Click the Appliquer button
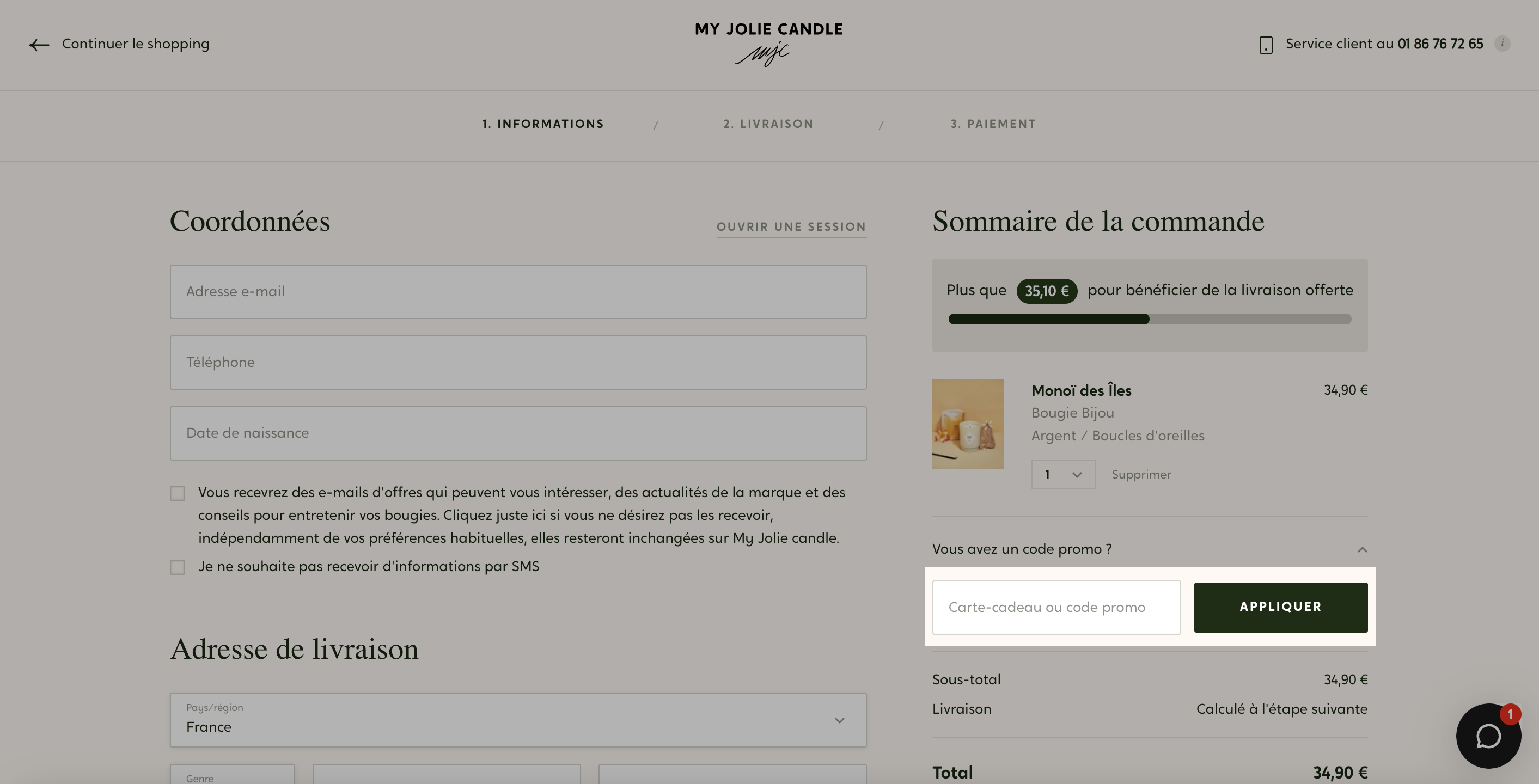The height and width of the screenshot is (784, 1539). tap(1280, 607)
